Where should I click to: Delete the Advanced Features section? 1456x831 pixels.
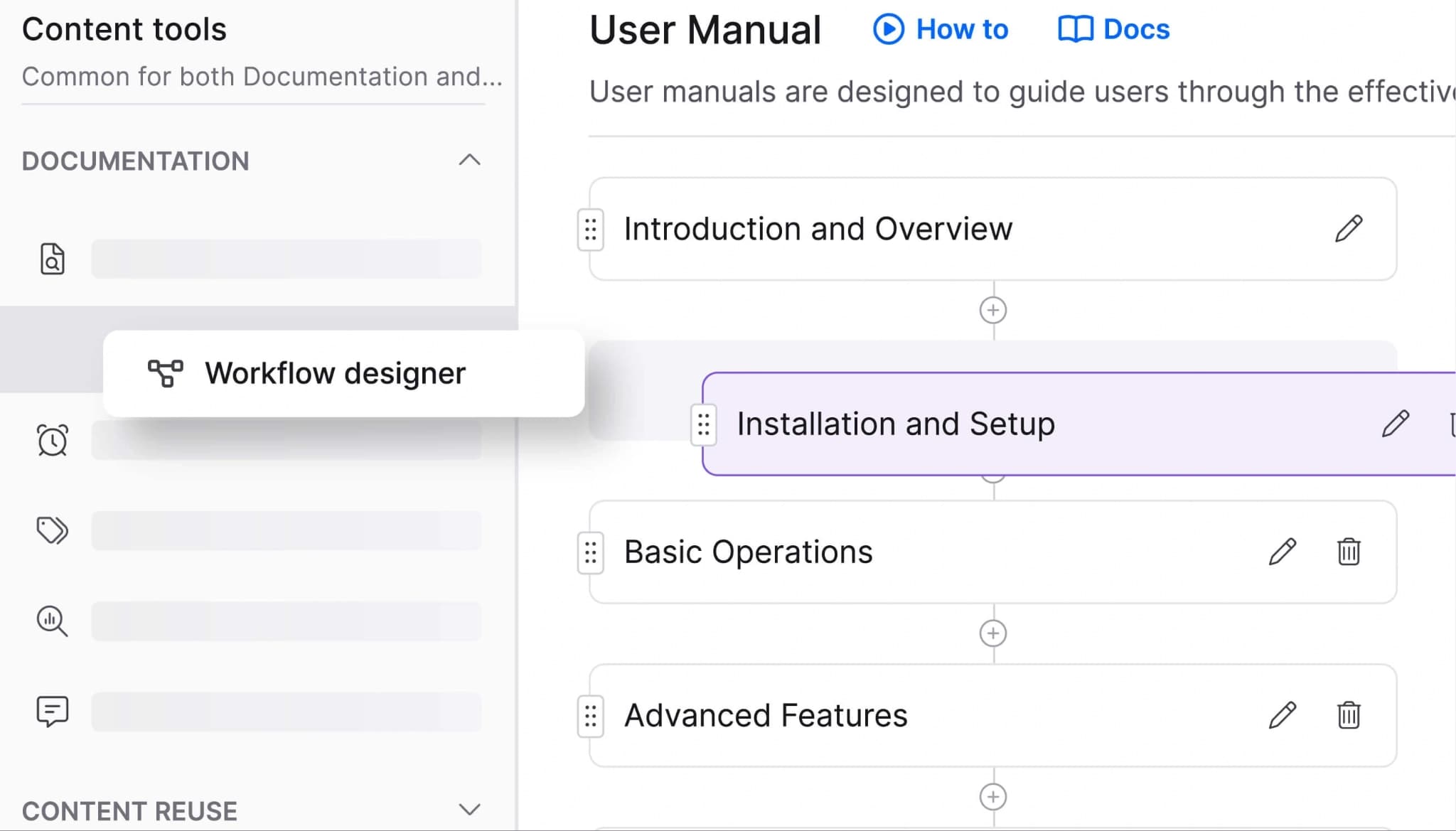pyautogui.click(x=1348, y=715)
